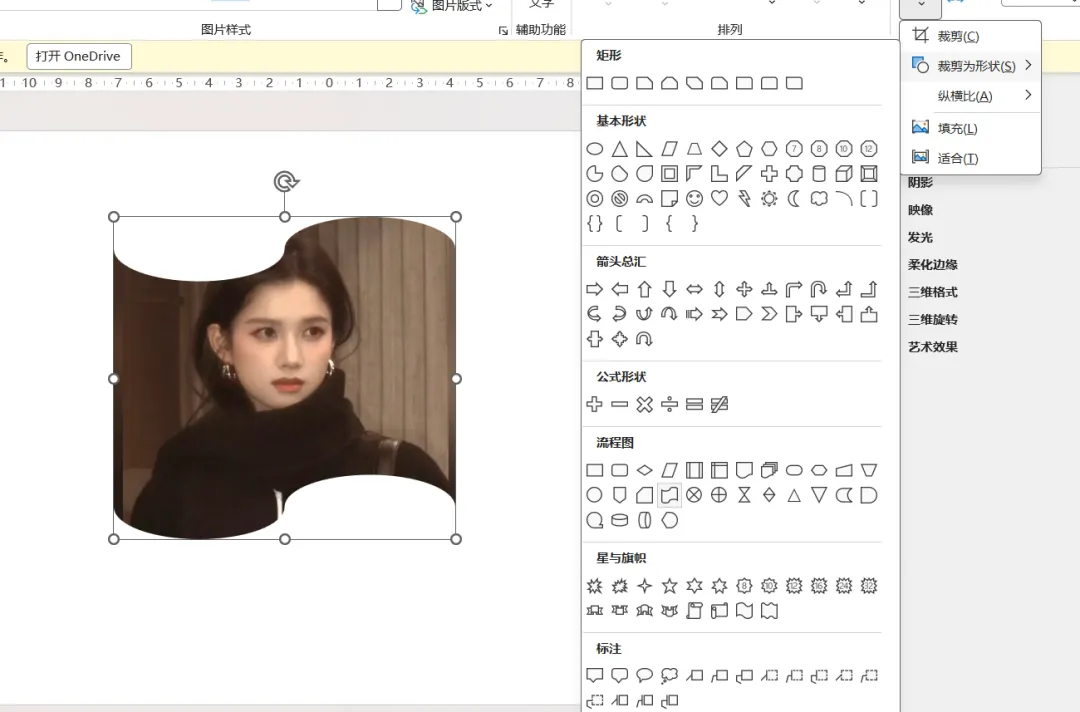Screen dimensions: 1080x712
Task: Select the Plus Sign equation shape
Action: click(x=595, y=404)
